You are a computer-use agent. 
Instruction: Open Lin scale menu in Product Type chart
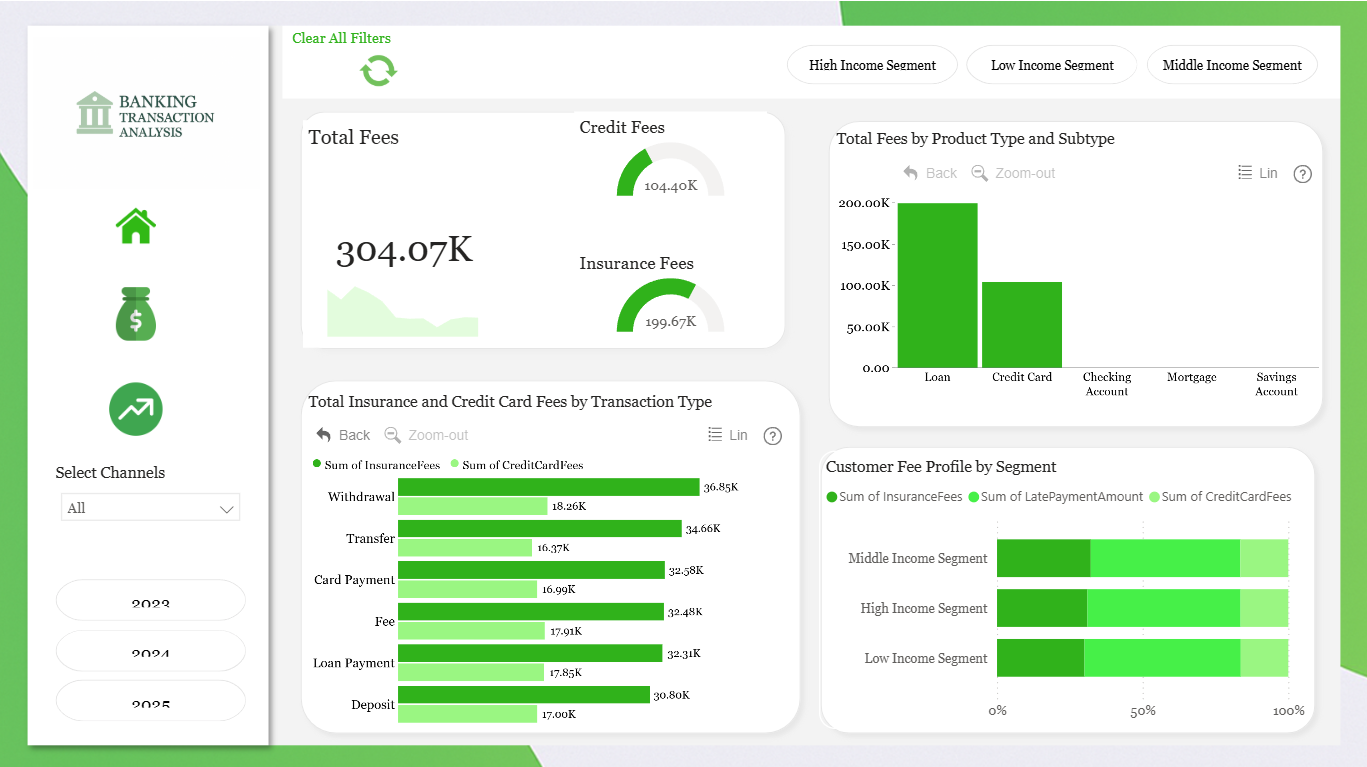pos(1258,173)
